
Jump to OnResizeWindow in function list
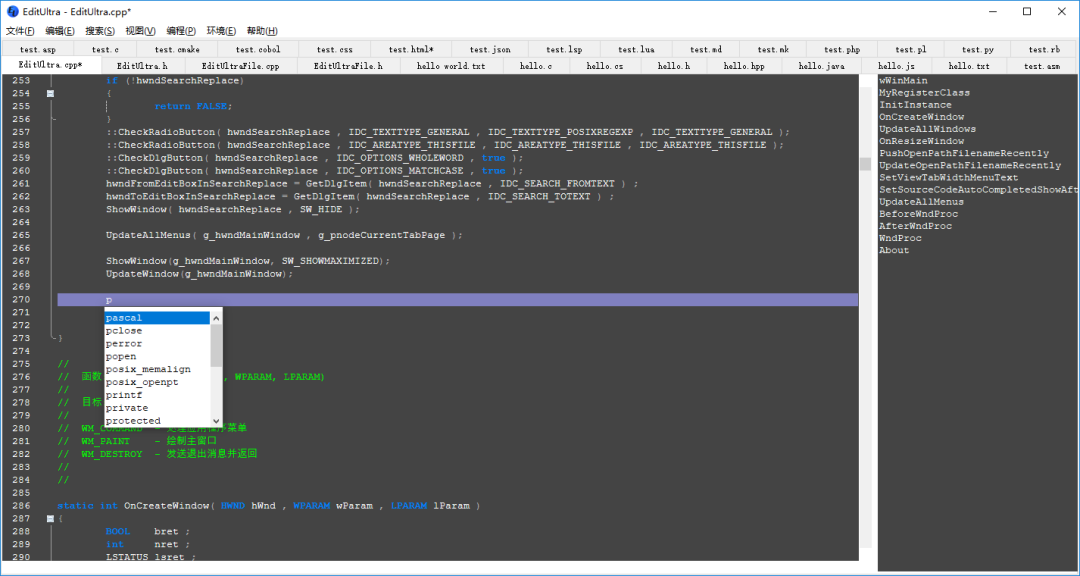pyautogui.click(x=922, y=141)
